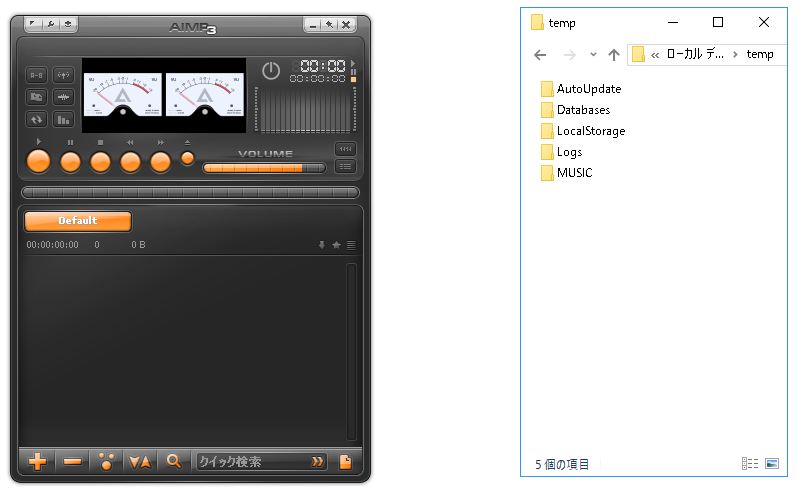Select the LocalStorage folder
This screenshot has height=493, width=803.
click(583, 131)
